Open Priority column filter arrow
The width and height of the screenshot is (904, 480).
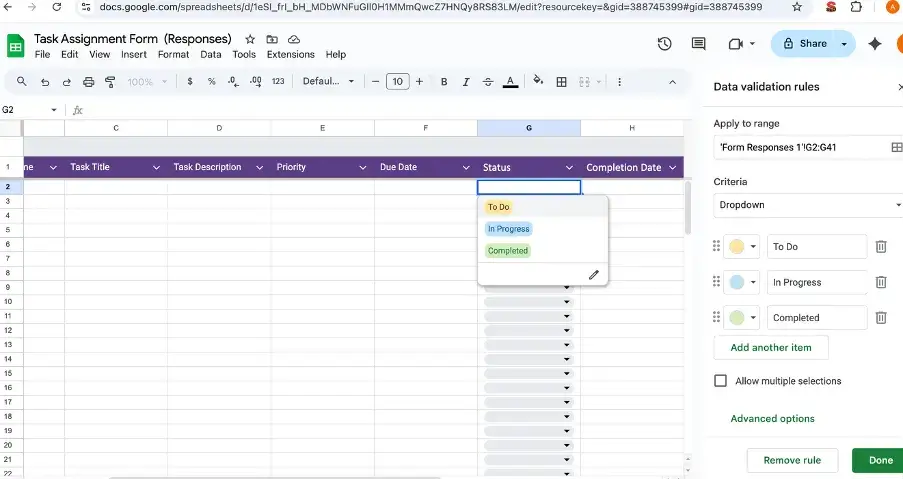pyautogui.click(x=363, y=168)
